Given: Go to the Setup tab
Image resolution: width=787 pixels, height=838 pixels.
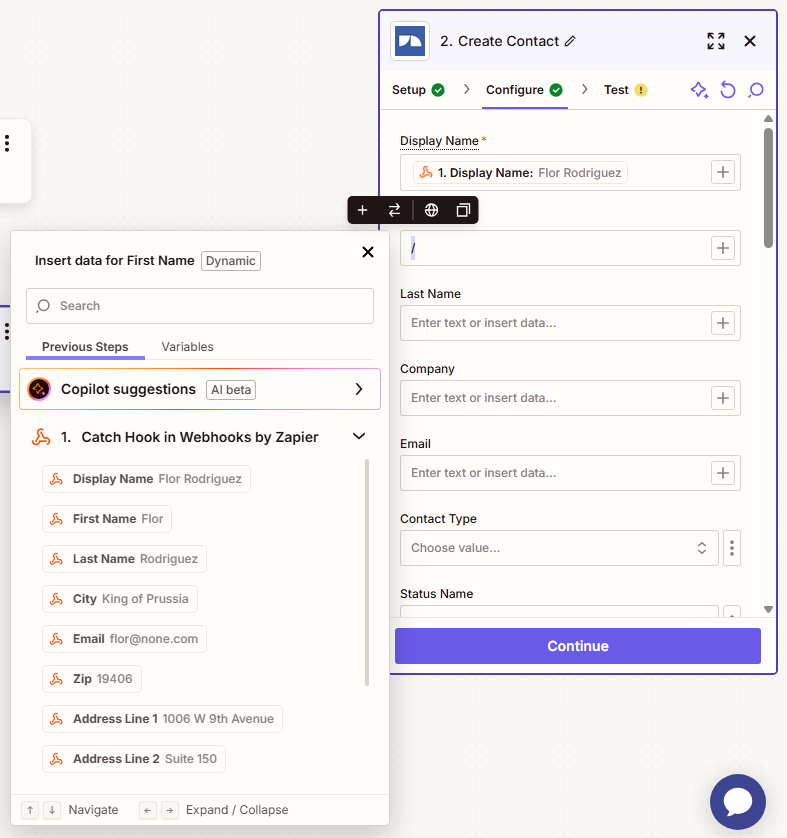Looking at the screenshot, I should point(418,90).
